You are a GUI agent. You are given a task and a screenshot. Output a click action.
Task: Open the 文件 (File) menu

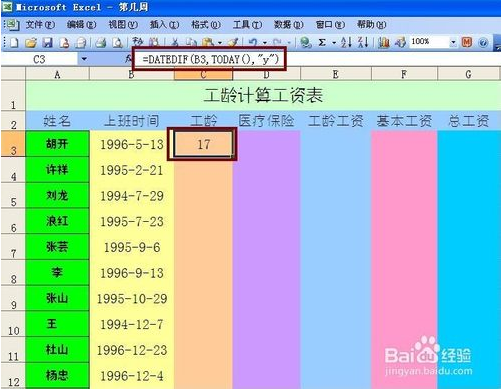click(40, 25)
